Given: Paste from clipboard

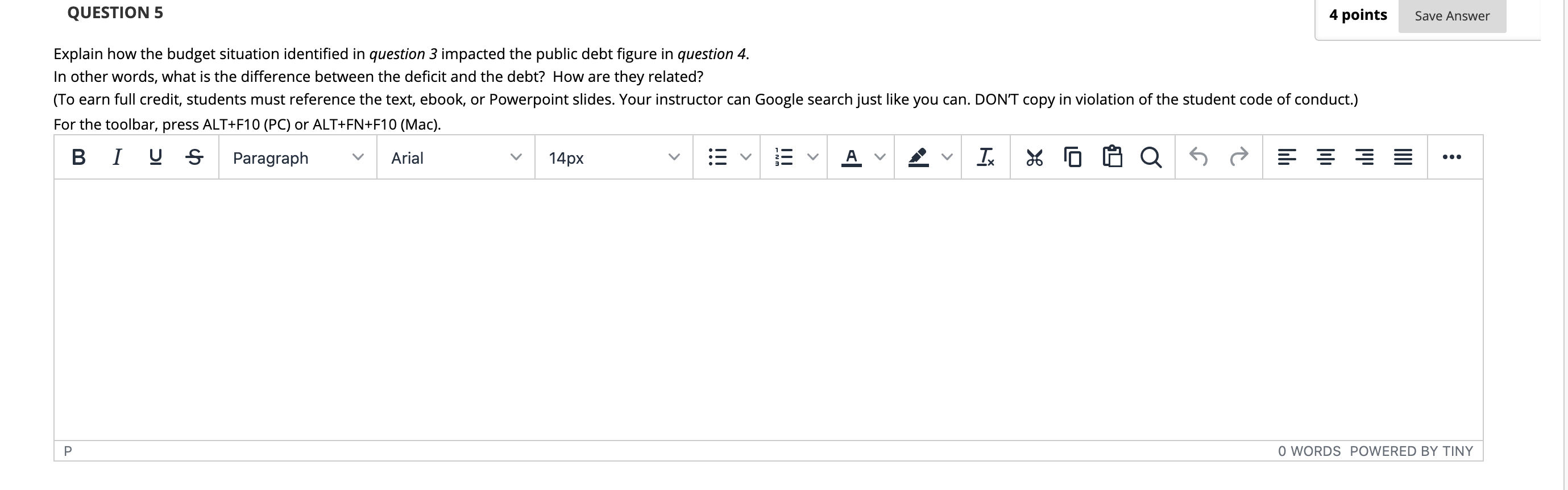Looking at the screenshot, I should pos(1112,157).
